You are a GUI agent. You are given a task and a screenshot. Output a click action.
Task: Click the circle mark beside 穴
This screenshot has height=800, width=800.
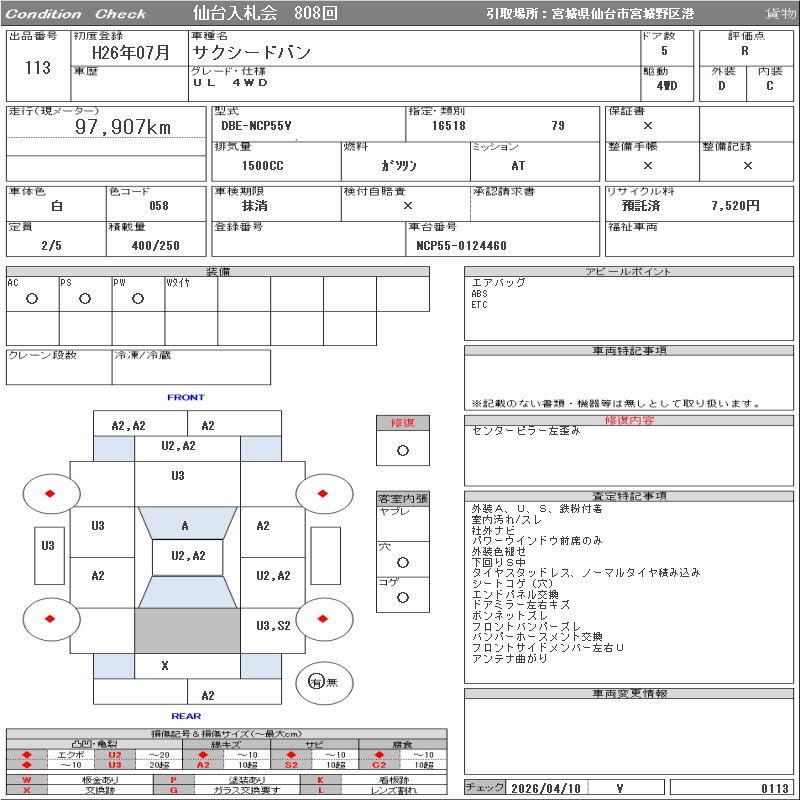[x=402, y=562]
